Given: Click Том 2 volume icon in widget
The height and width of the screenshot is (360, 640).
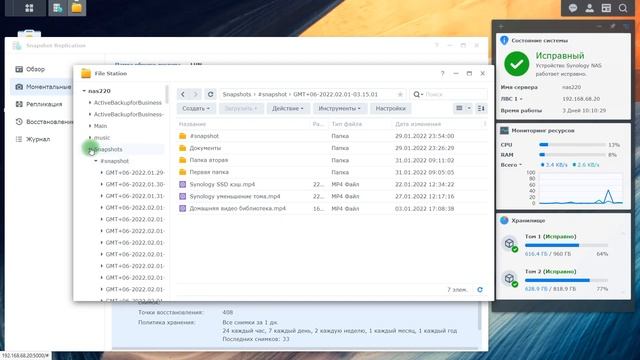Looking at the screenshot, I should [x=510, y=279].
